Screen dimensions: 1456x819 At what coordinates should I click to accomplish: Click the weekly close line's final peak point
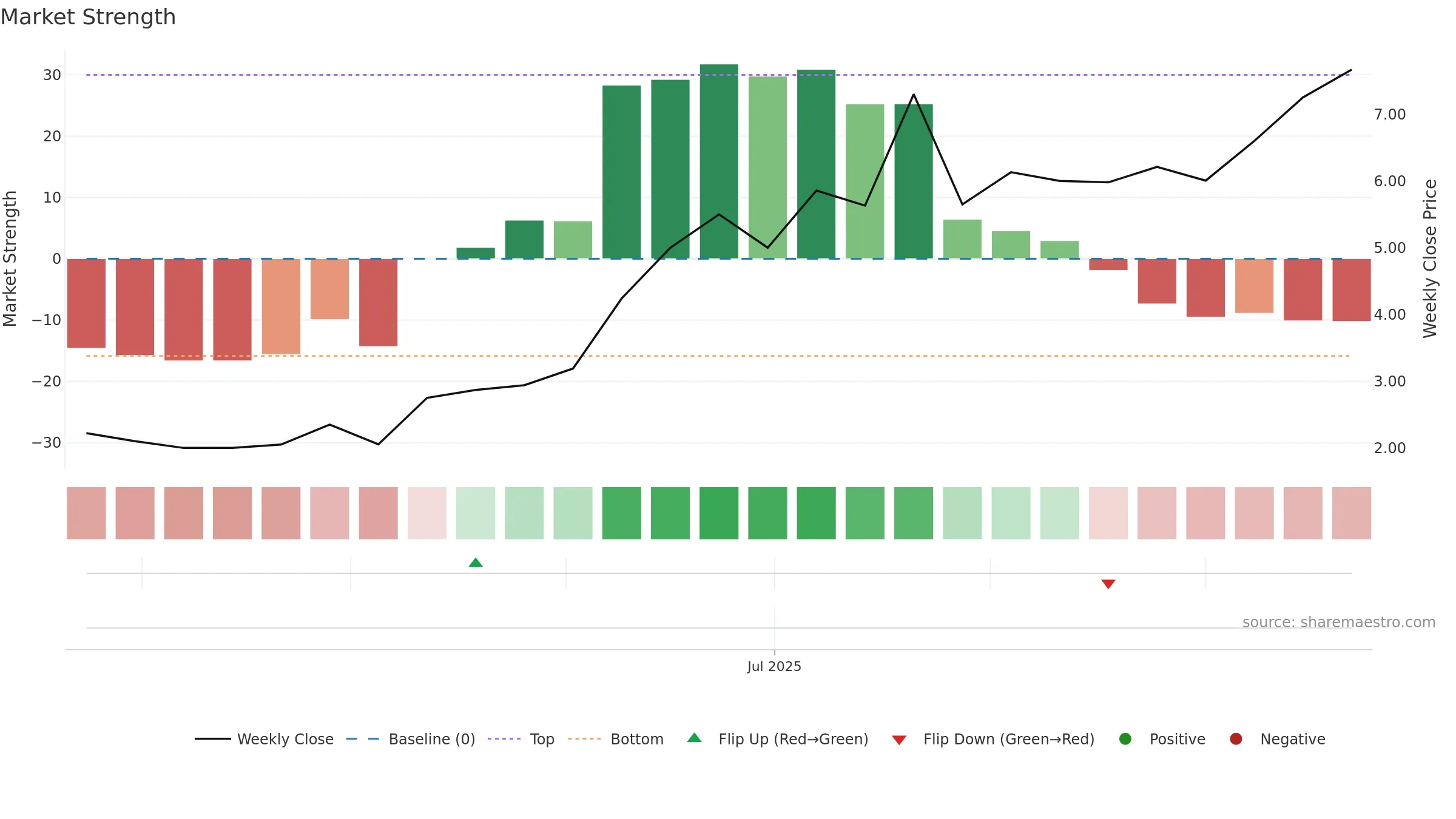pos(1351,70)
